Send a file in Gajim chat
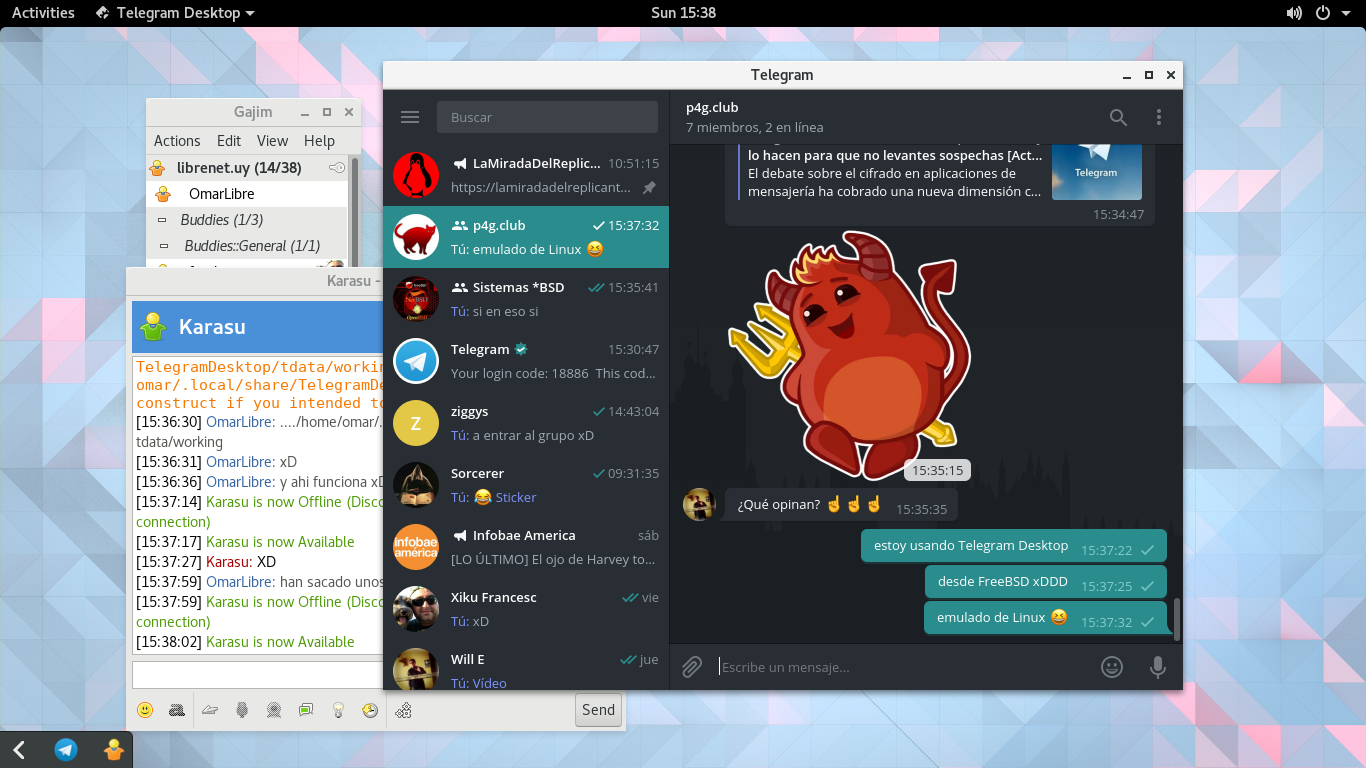This screenshot has width=1366, height=768. coord(210,710)
